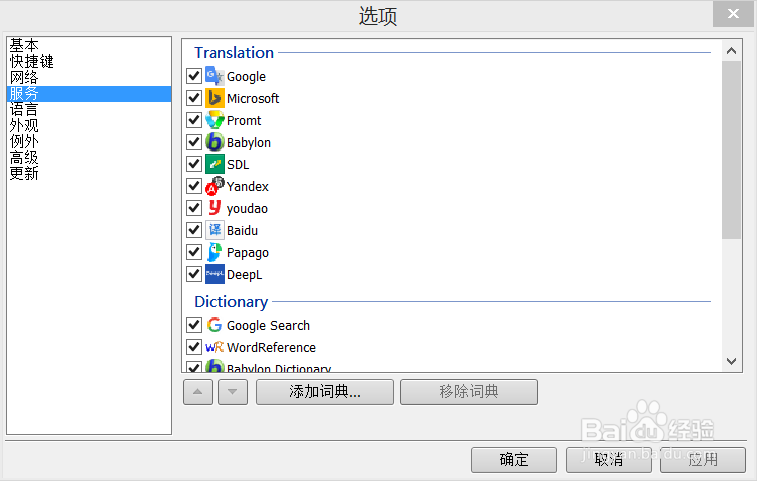Click the Google Search dictionary icon
The width and height of the screenshot is (757, 481).
point(215,325)
